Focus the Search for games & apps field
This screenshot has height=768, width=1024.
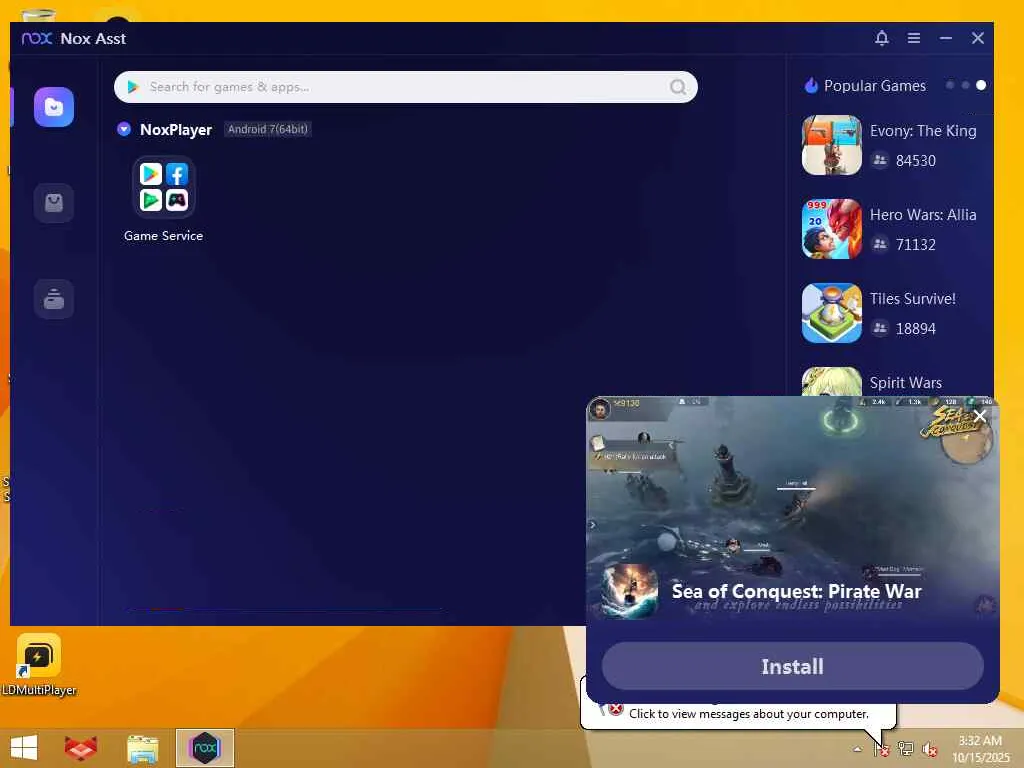[406, 87]
